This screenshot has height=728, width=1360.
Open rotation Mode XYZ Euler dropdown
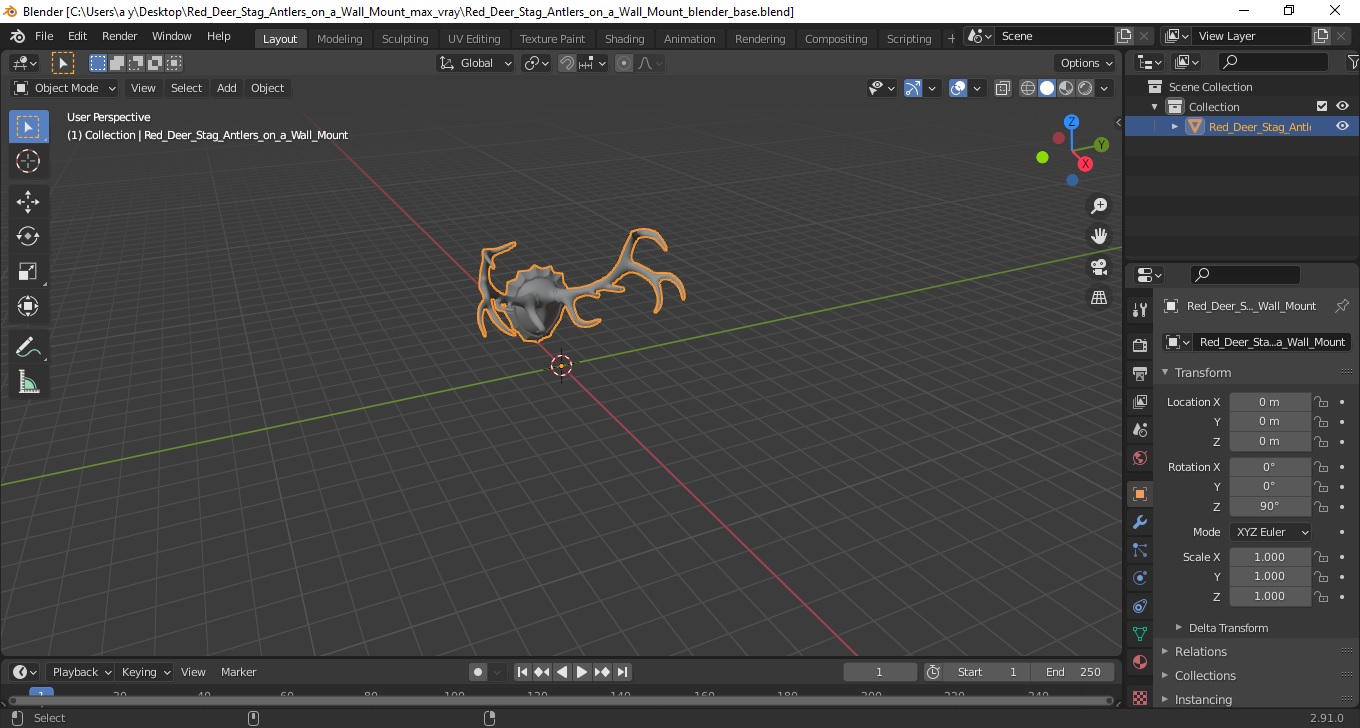pos(1270,532)
